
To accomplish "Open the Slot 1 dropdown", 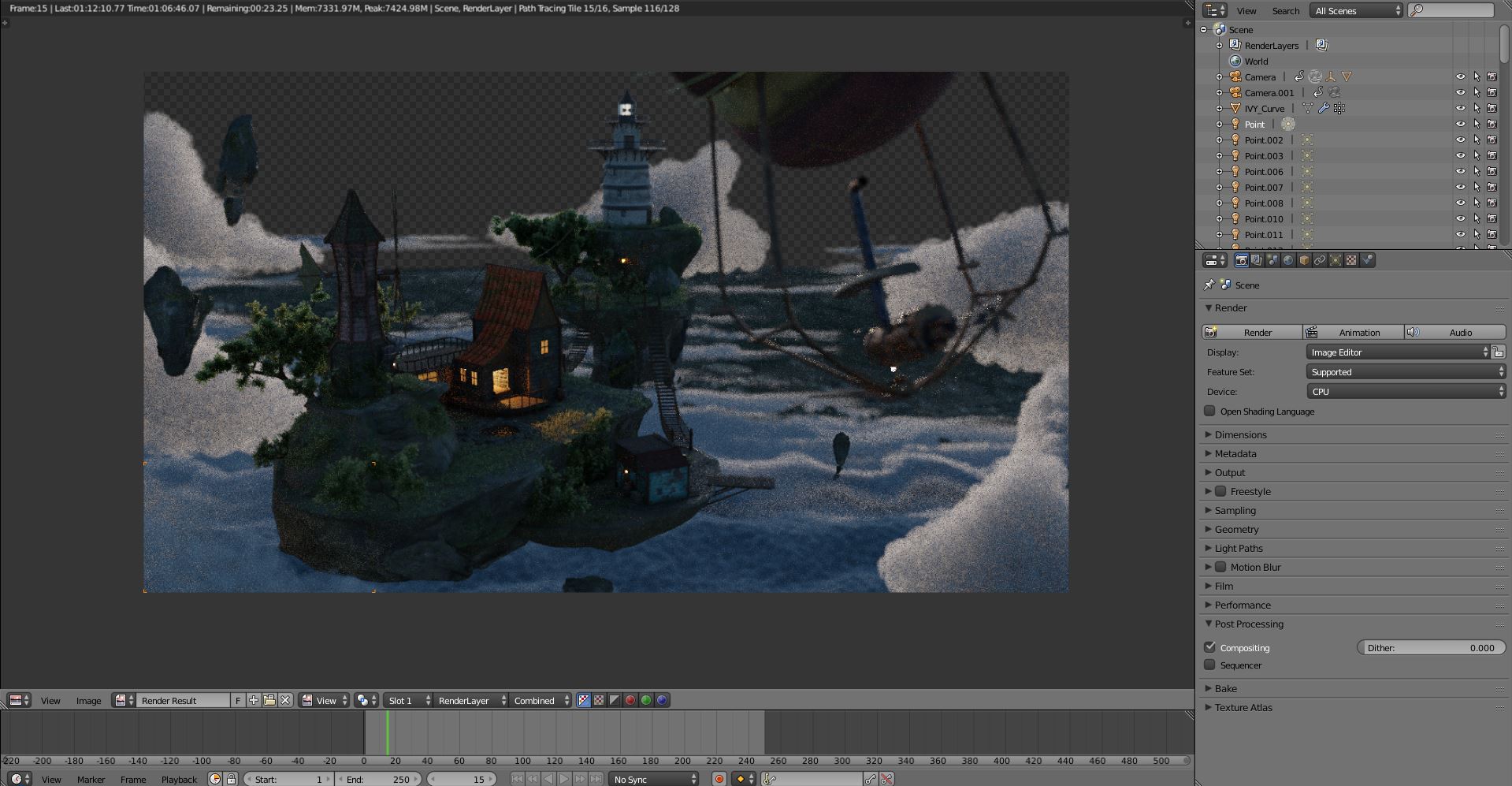I will 408,700.
